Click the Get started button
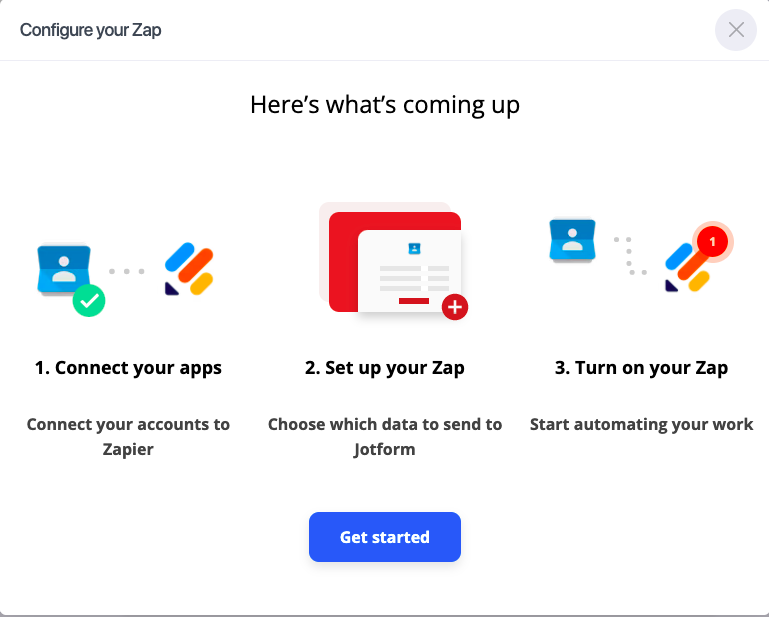The image size is (769, 617). (384, 537)
